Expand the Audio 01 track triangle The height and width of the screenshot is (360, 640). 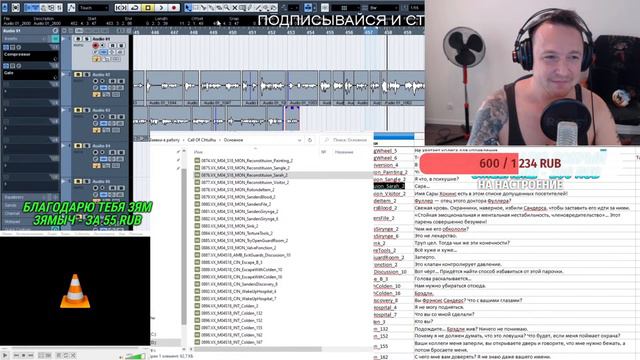[x=64, y=39]
